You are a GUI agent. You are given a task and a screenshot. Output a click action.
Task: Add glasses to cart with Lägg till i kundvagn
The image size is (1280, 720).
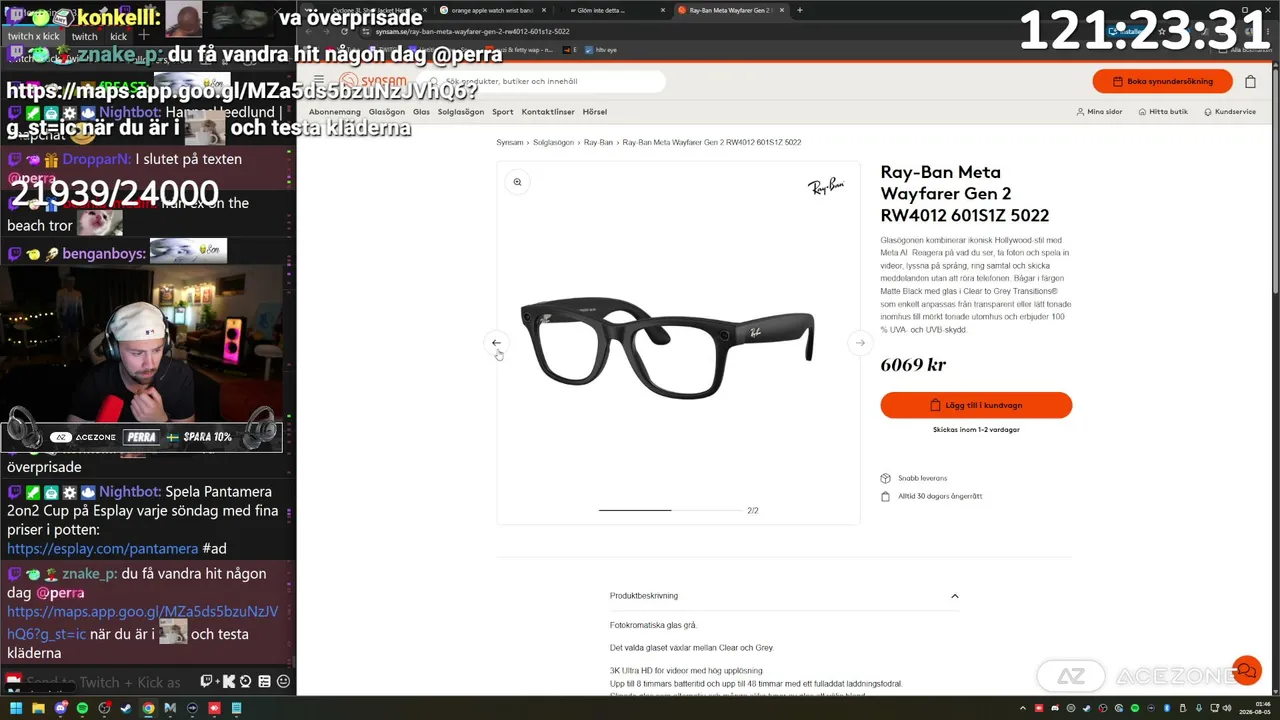pos(976,405)
